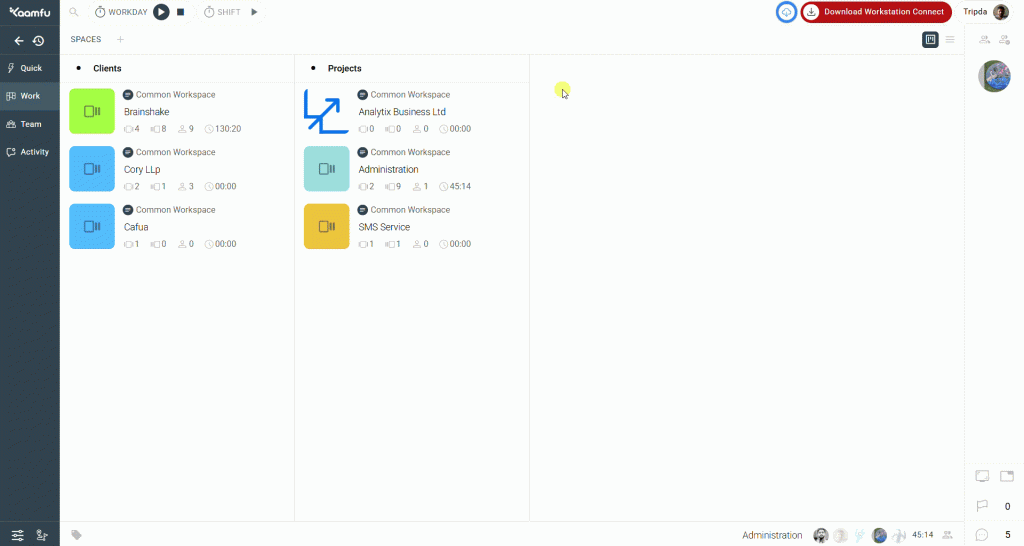1024x546 pixels.
Task: Switch to board view layout
Action: (x=930, y=40)
